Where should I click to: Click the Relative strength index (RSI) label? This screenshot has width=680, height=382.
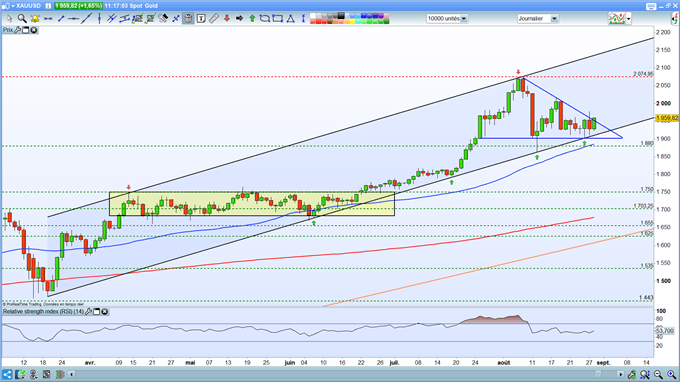(43, 311)
